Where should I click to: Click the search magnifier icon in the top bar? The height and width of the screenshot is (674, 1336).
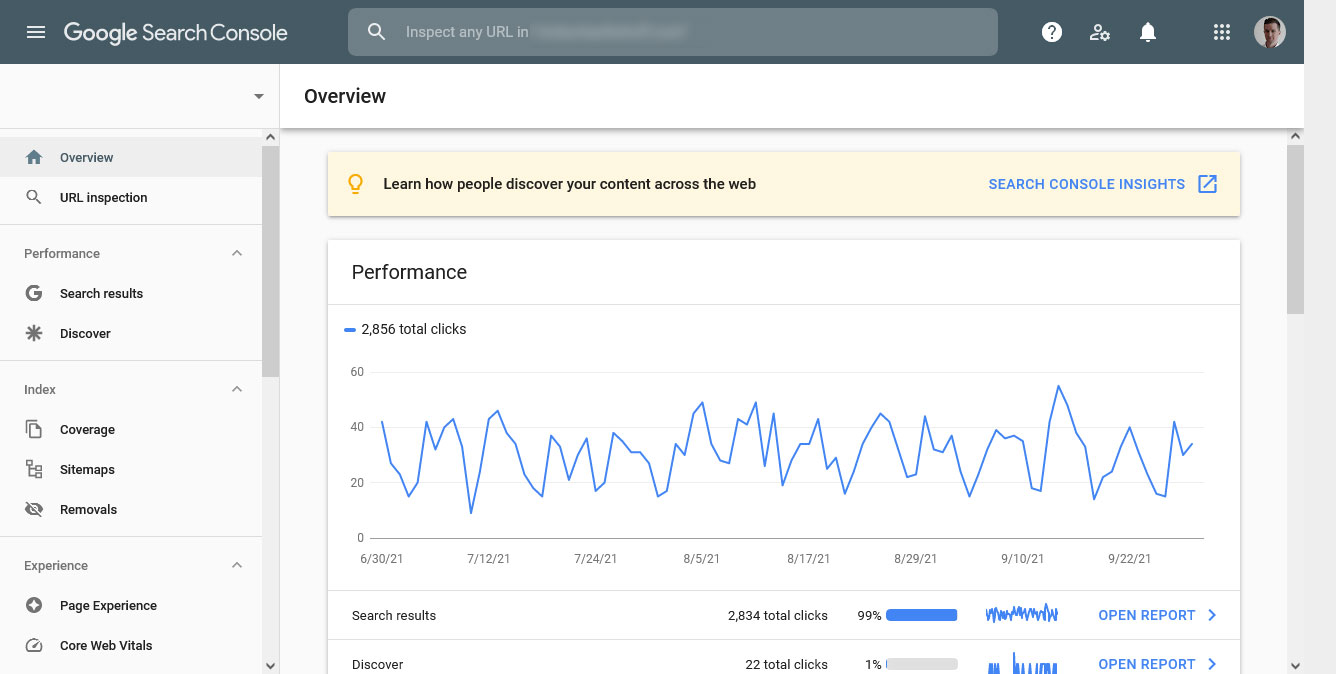pos(376,32)
